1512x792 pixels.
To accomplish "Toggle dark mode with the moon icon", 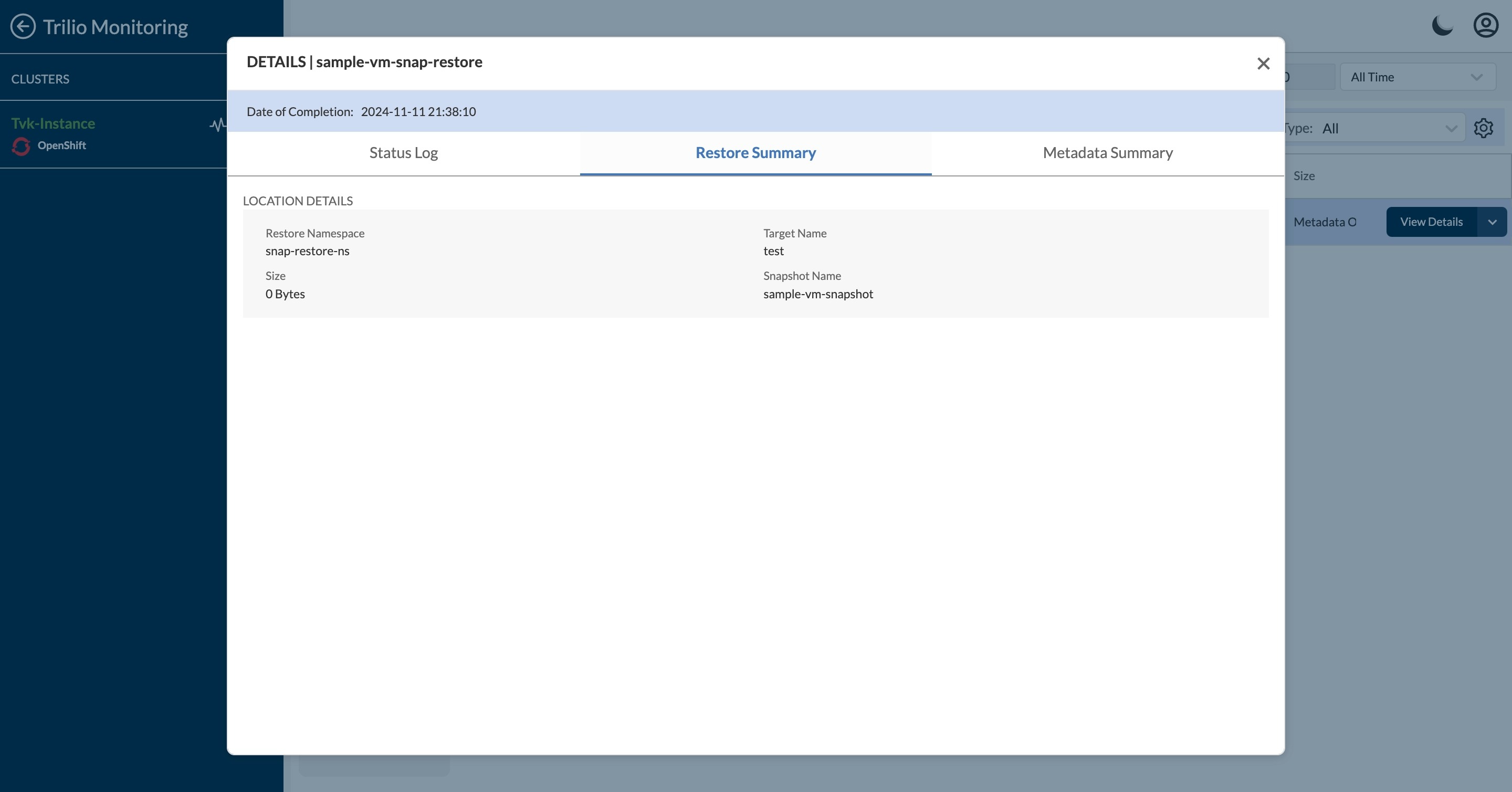I will click(1442, 26).
